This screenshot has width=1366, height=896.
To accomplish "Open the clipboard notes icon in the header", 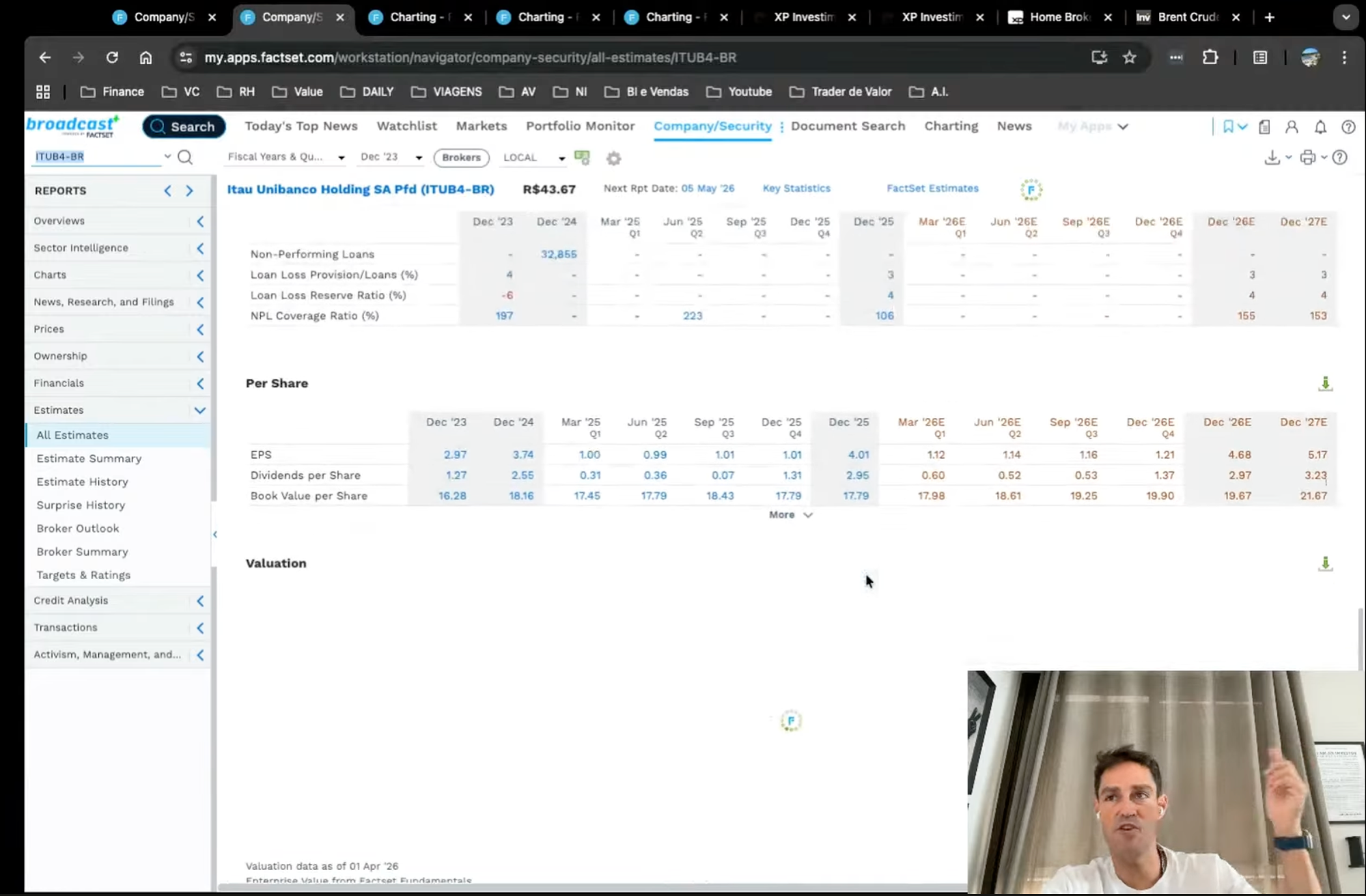I will point(1264,127).
